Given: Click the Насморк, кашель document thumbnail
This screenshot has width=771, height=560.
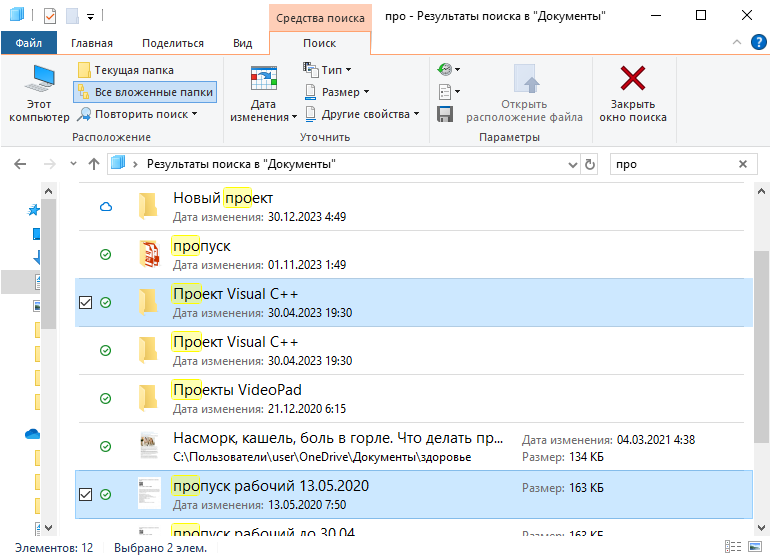Looking at the screenshot, I should [x=149, y=445].
